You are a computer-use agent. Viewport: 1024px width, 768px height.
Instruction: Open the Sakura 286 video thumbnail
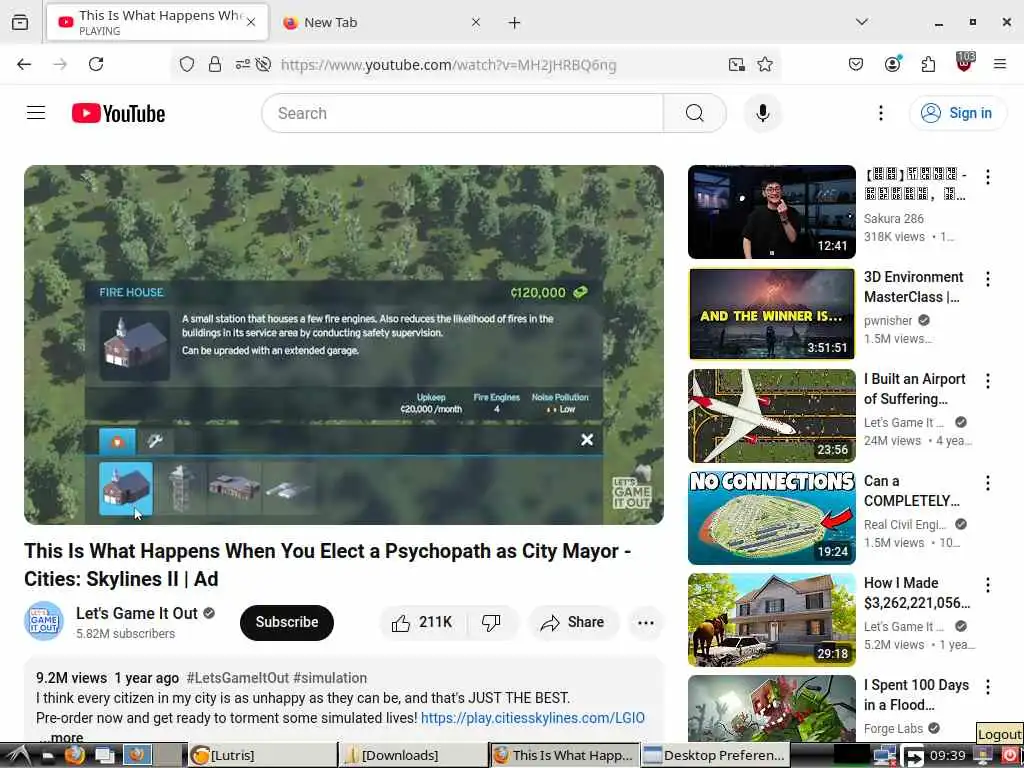(771, 212)
